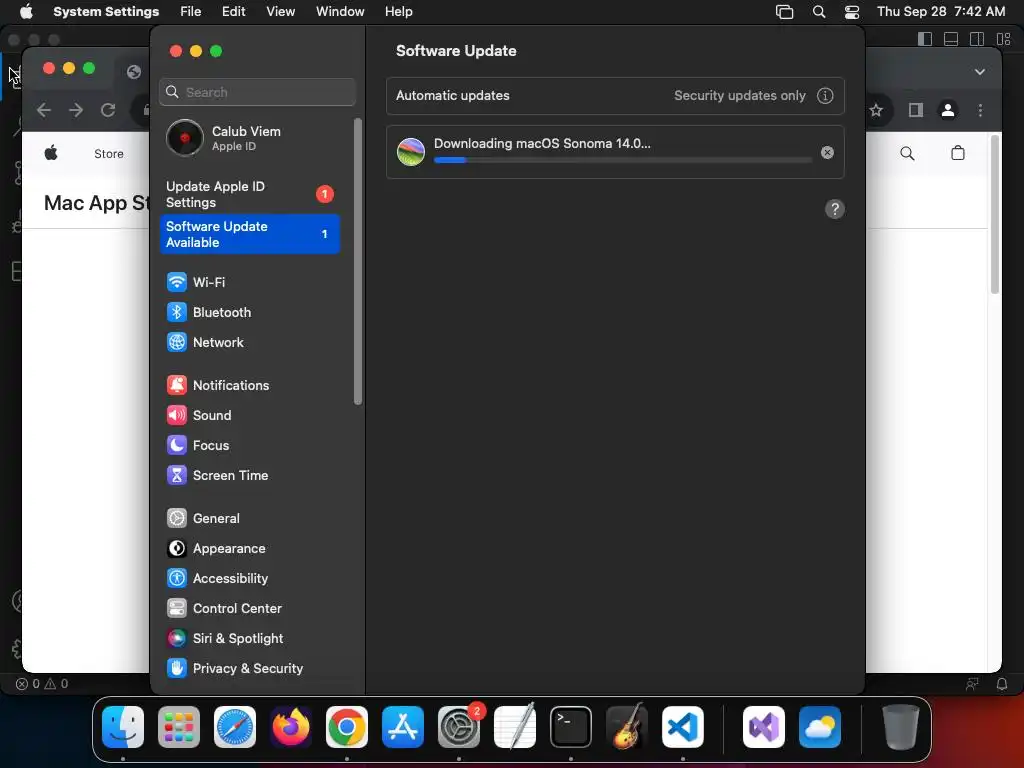This screenshot has width=1024, height=768.
Task: Open Spotlight search in menu bar
Action: pos(818,12)
